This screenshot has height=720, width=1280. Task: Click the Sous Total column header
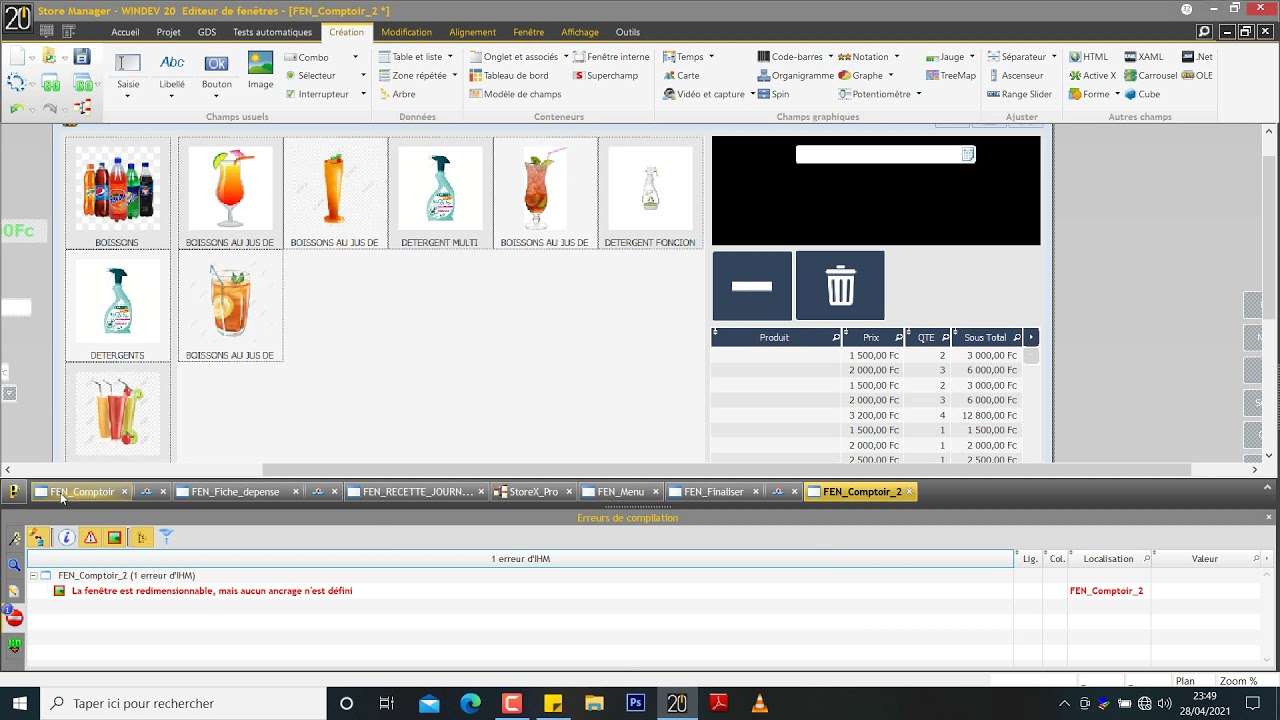coord(985,337)
